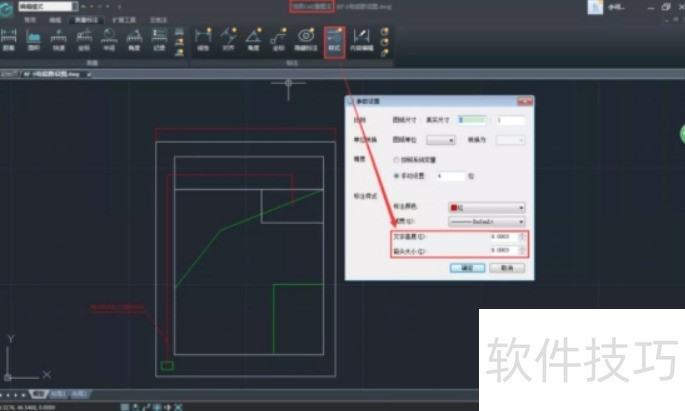Select the aligned dimension annotation tool
This screenshot has width=685, height=411.
click(228, 39)
